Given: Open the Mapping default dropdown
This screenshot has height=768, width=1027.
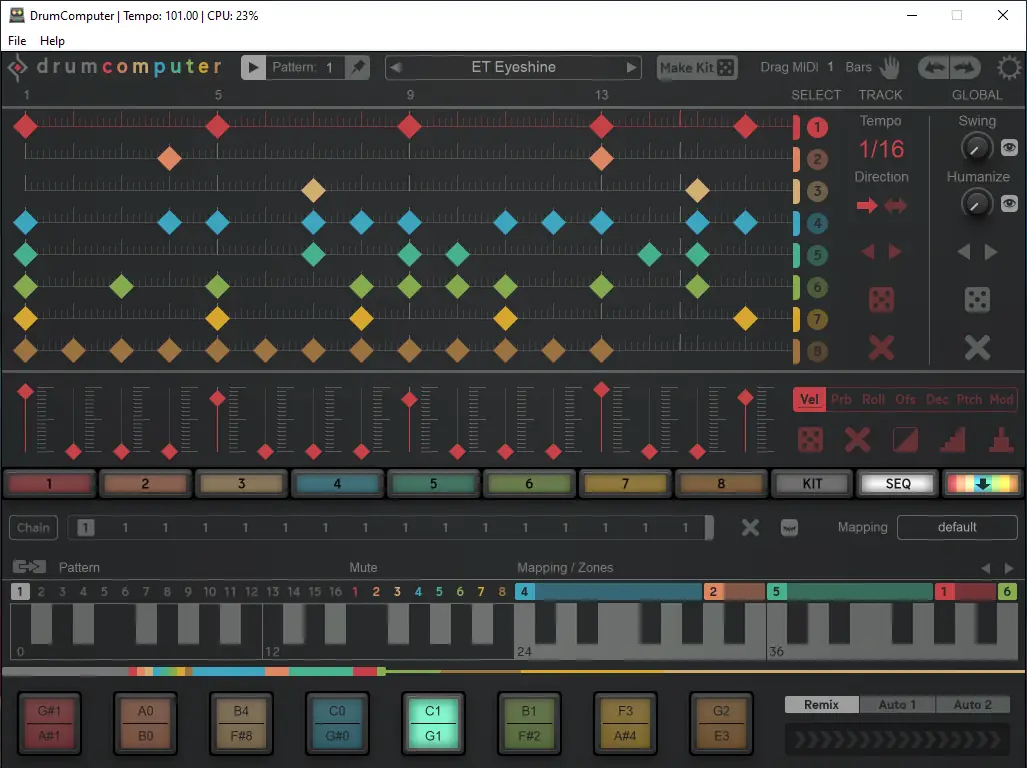Looking at the screenshot, I should click(x=957, y=528).
